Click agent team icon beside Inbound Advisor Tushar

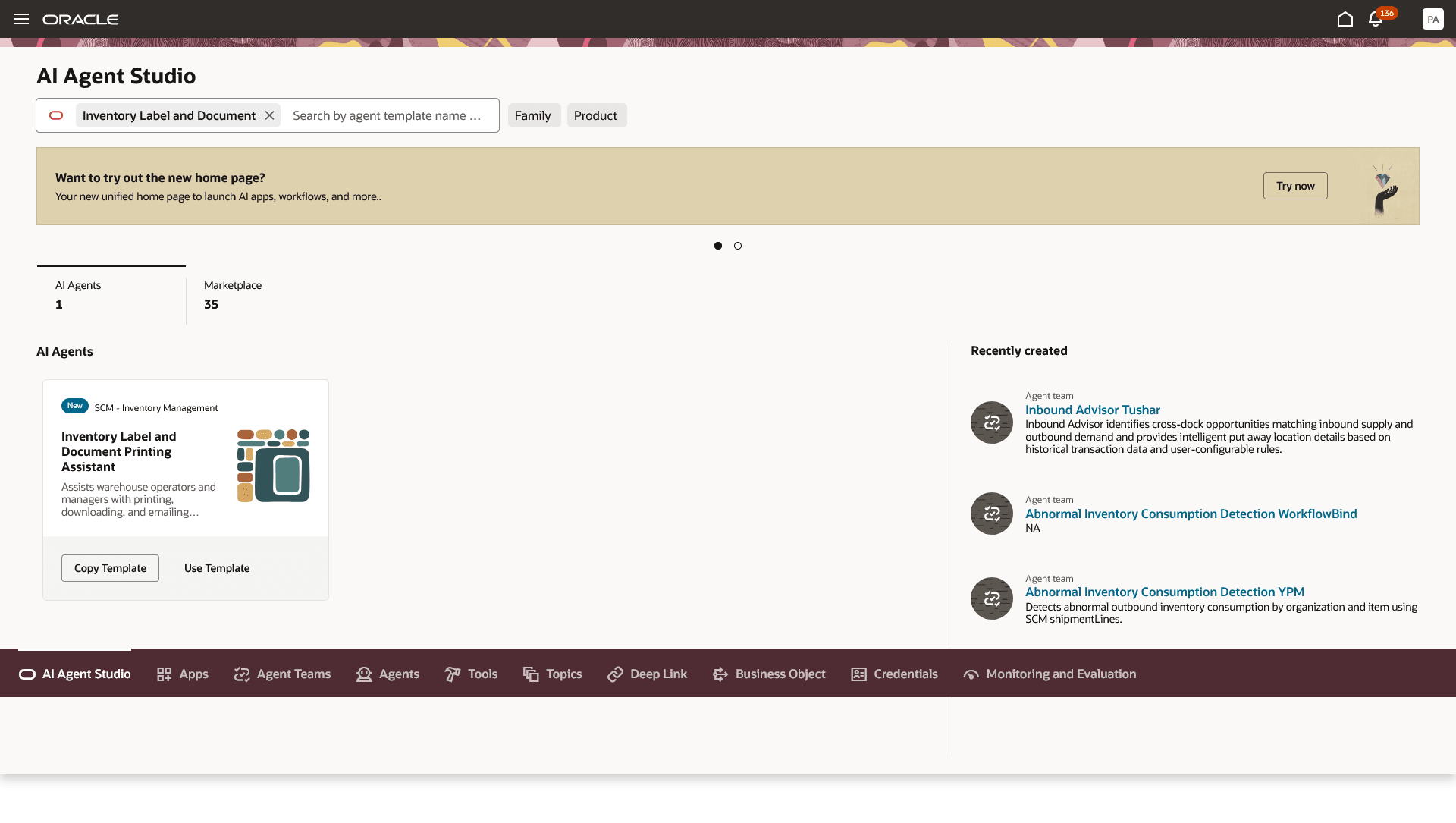point(992,422)
